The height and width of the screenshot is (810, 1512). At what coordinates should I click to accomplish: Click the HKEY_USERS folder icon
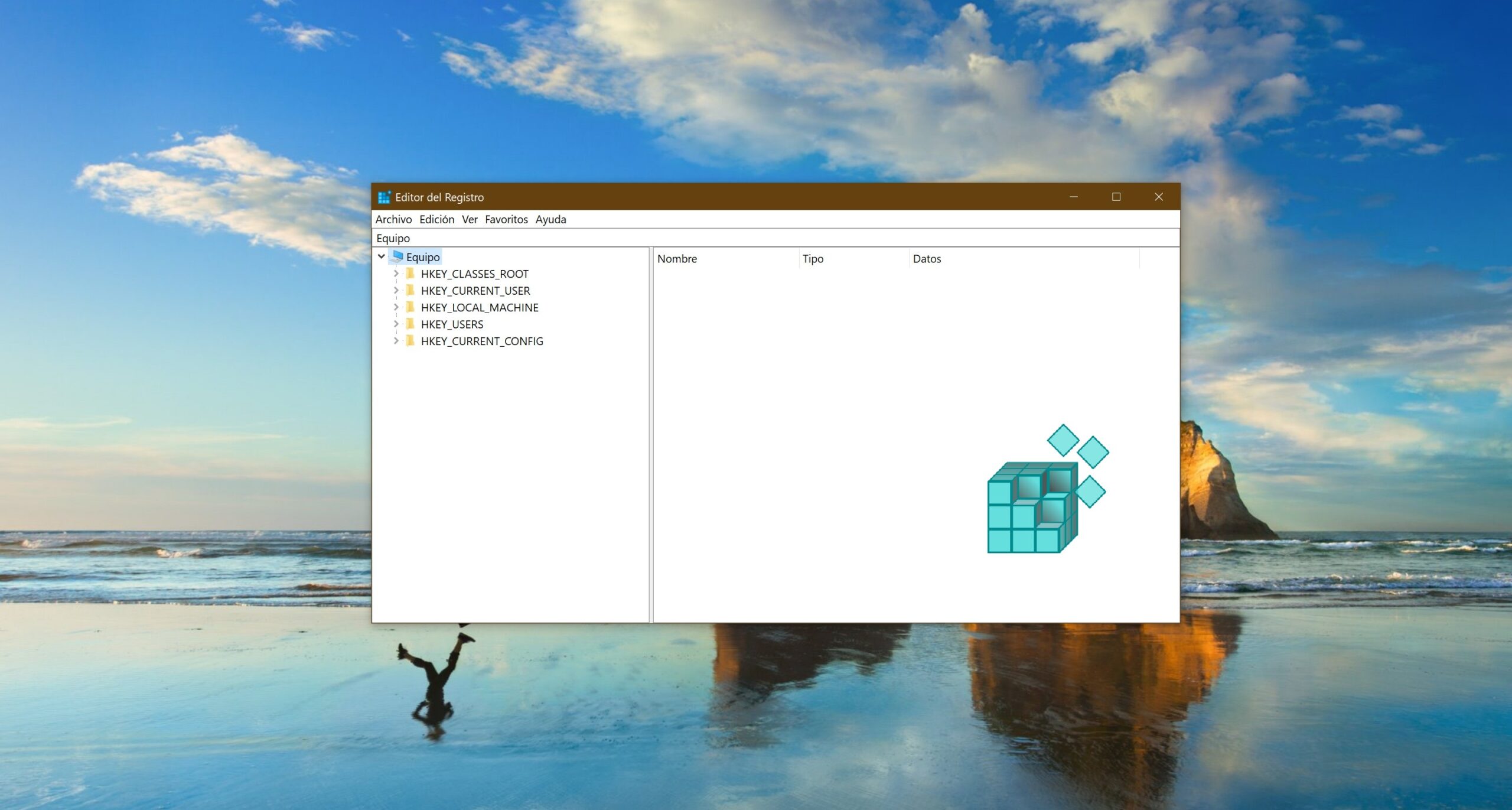pyautogui.click(x=410, y=324)
